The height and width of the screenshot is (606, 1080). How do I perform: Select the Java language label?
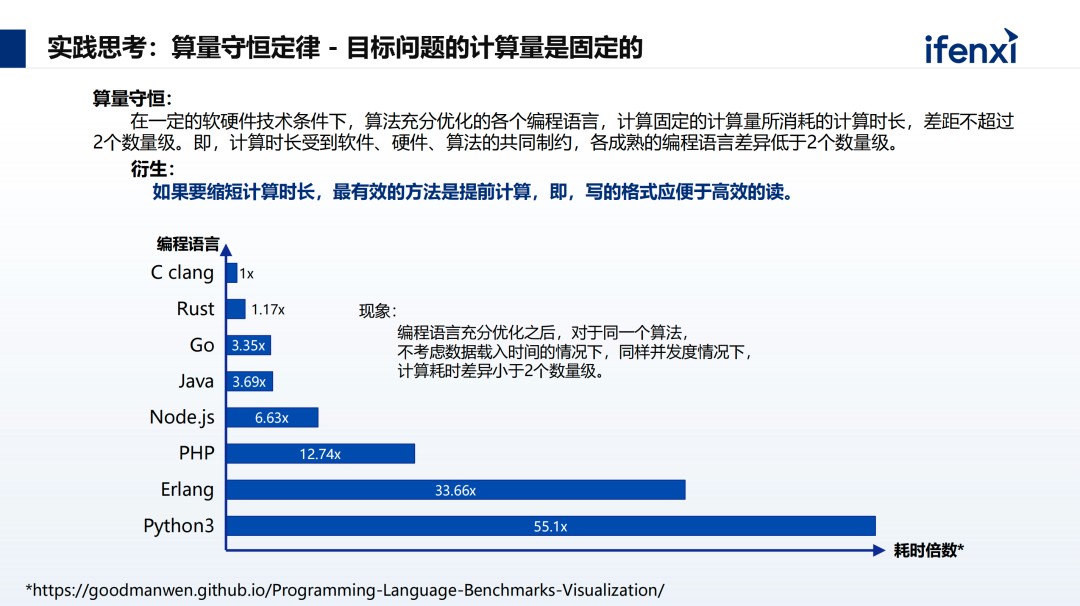[196, 381]
